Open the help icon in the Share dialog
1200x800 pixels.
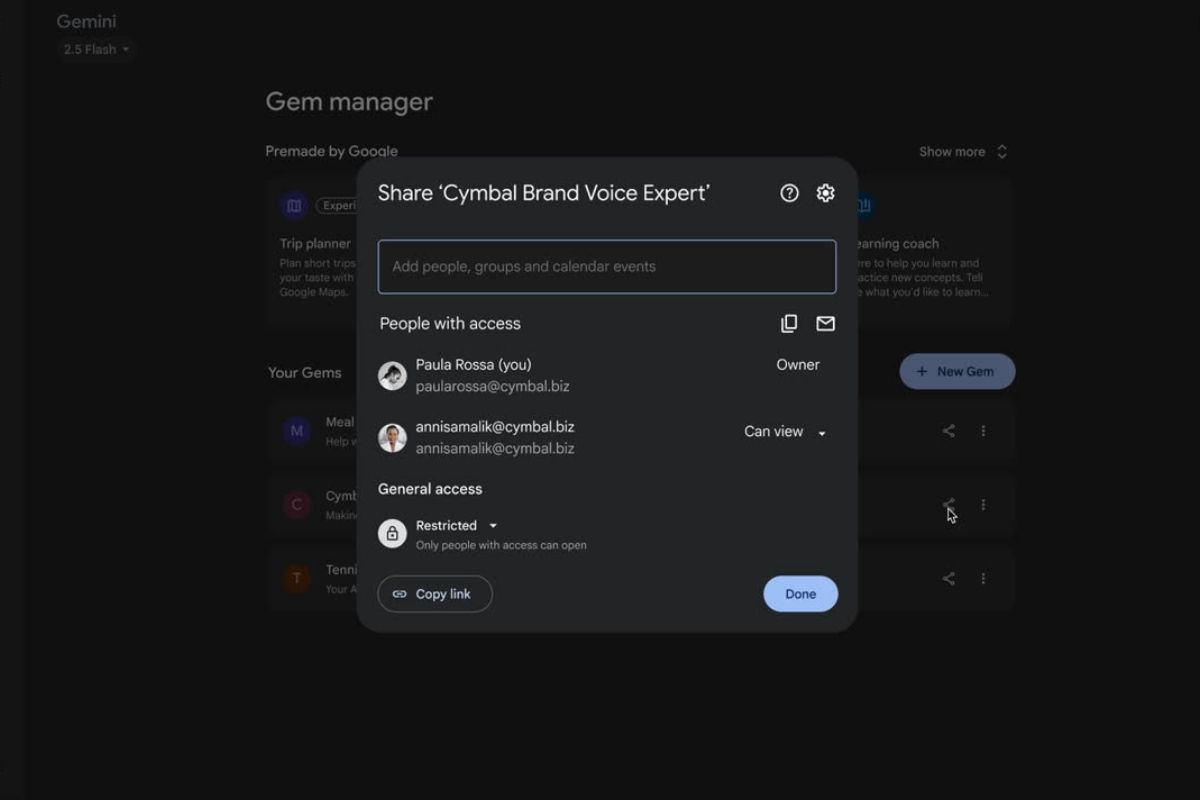pyautogui.click(x=790, y=193)
